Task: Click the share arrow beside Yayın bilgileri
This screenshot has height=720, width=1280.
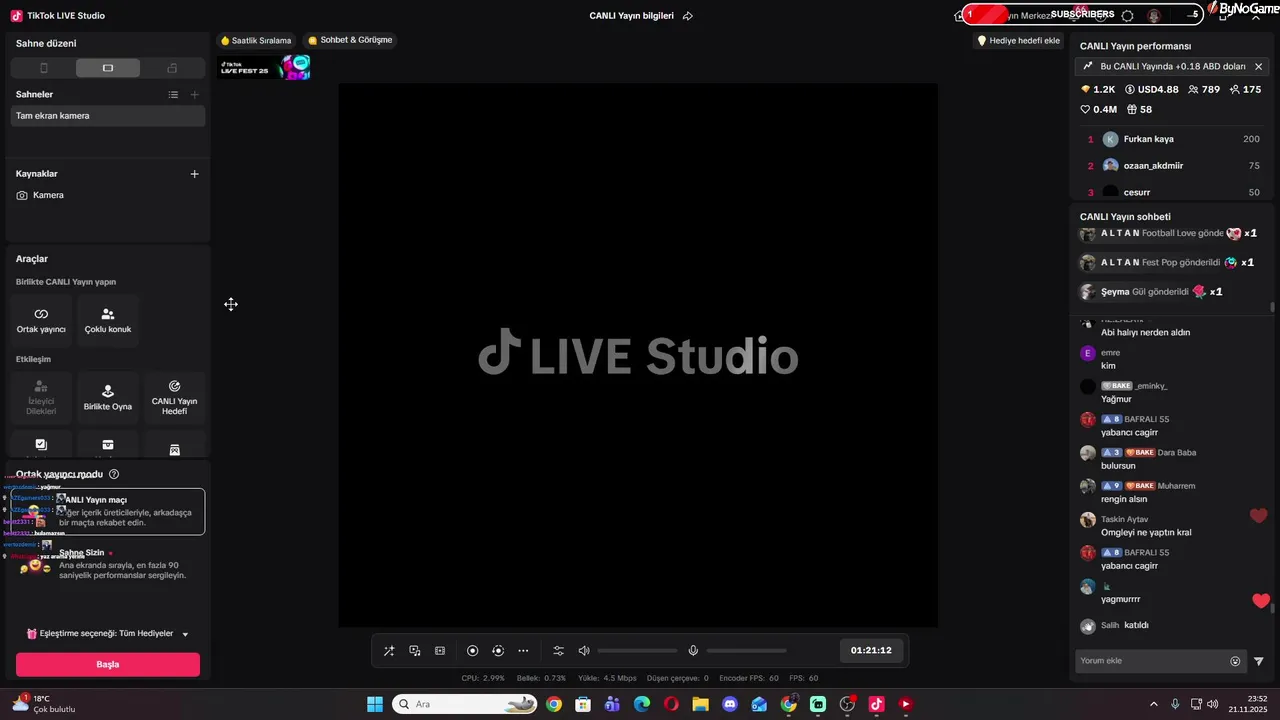Action: tap(688, 16)
